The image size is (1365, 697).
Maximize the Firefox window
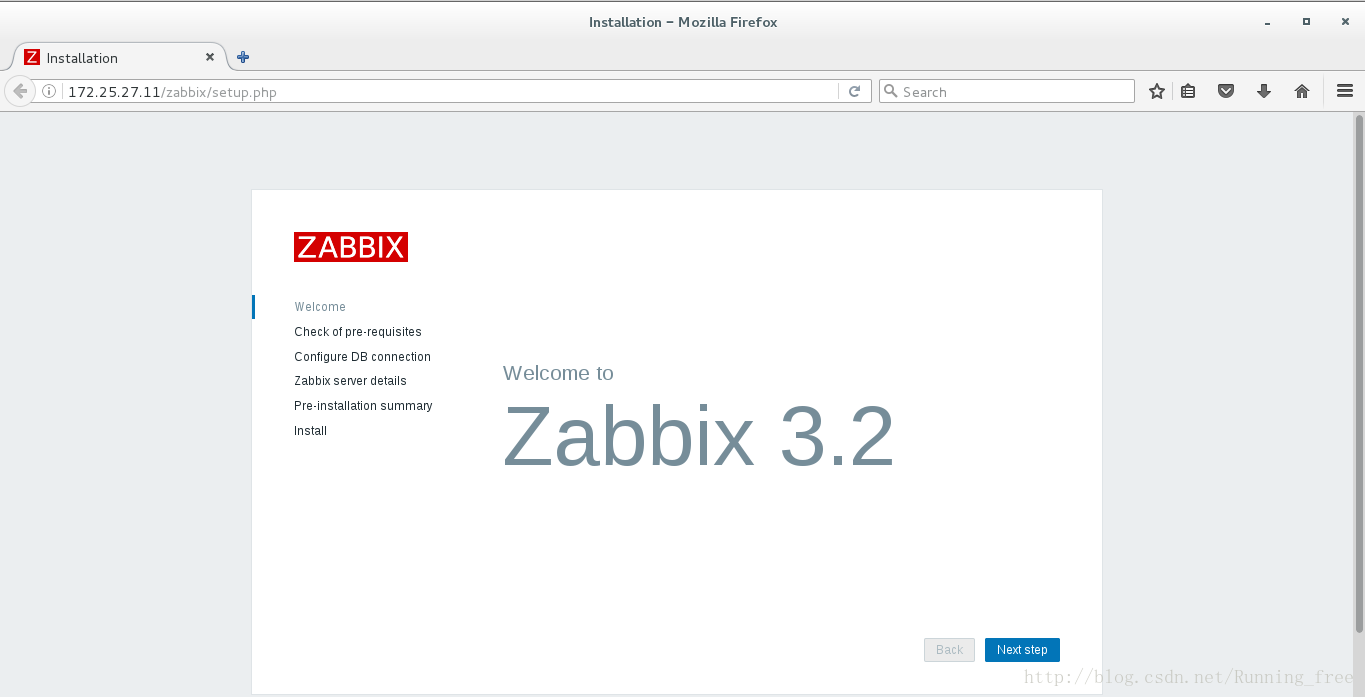[1306, 21]
